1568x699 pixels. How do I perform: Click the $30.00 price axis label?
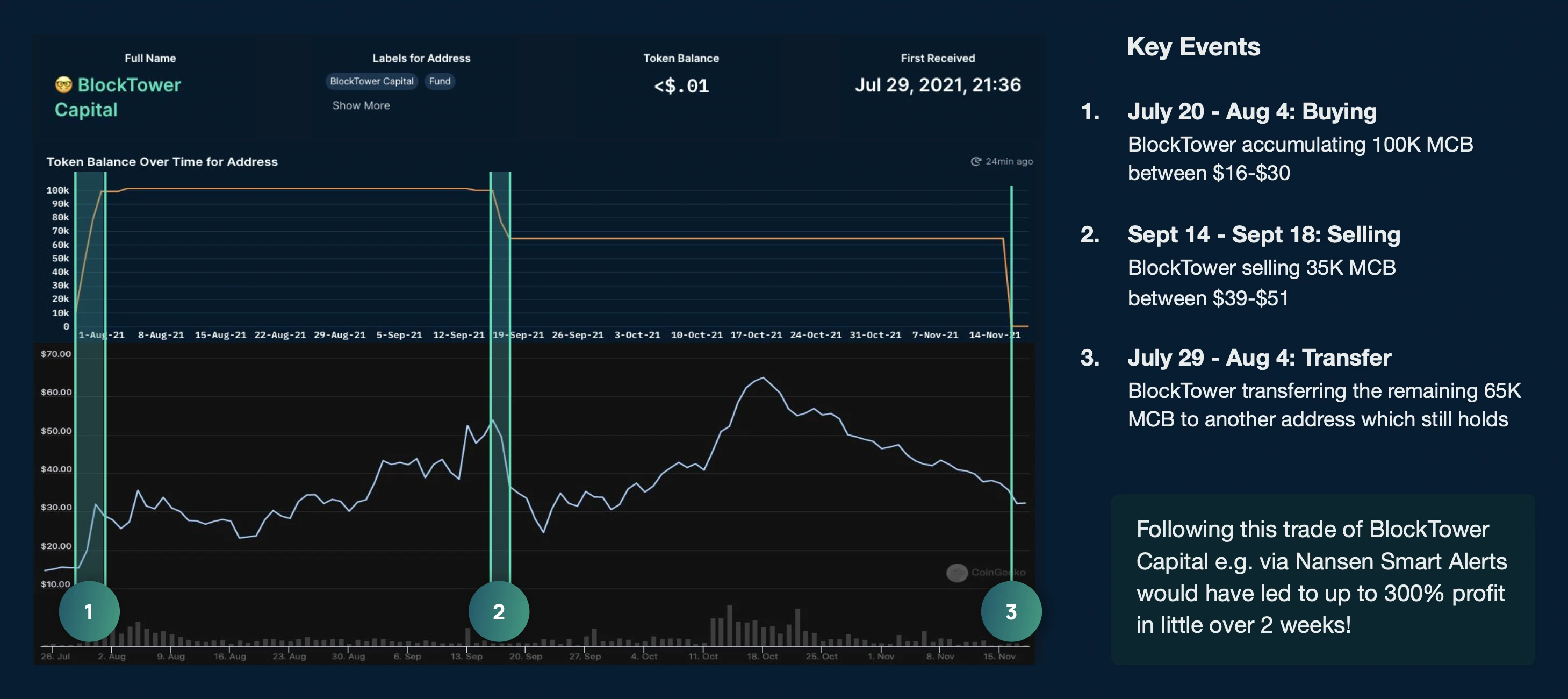pos(56,508)
